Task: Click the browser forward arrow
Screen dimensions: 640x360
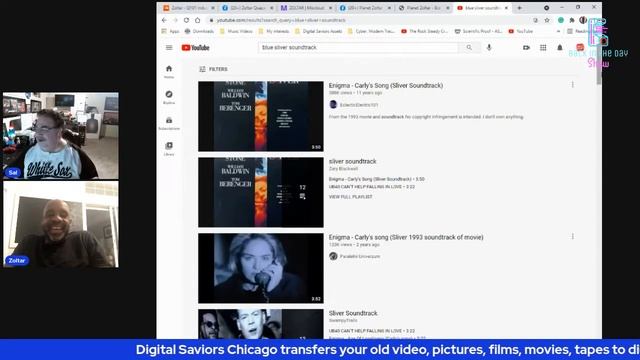Action: coord(176,20)
